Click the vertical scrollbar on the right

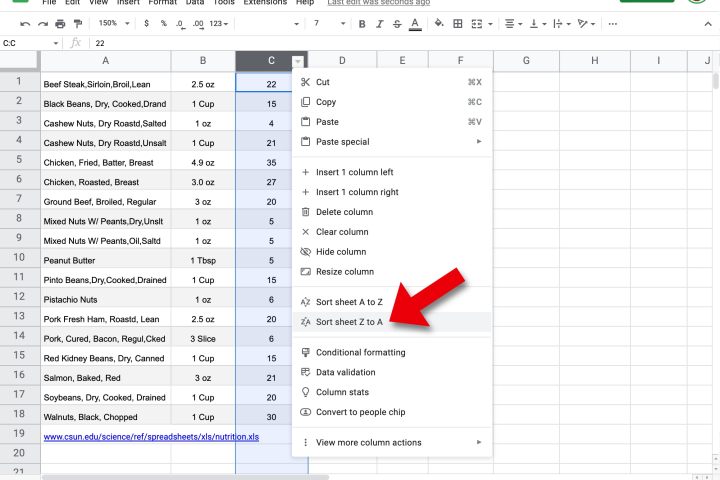pos(716,81)
